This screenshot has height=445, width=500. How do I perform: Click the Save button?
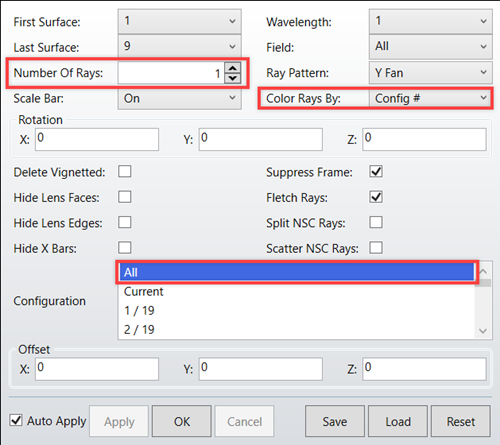[x=335, y=421]
